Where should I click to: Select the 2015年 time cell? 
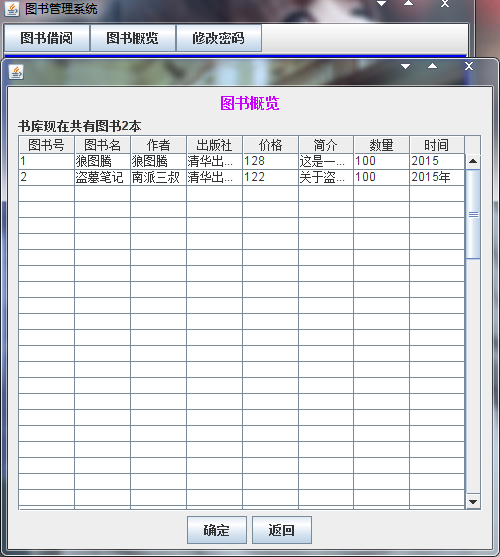(437, 177)
